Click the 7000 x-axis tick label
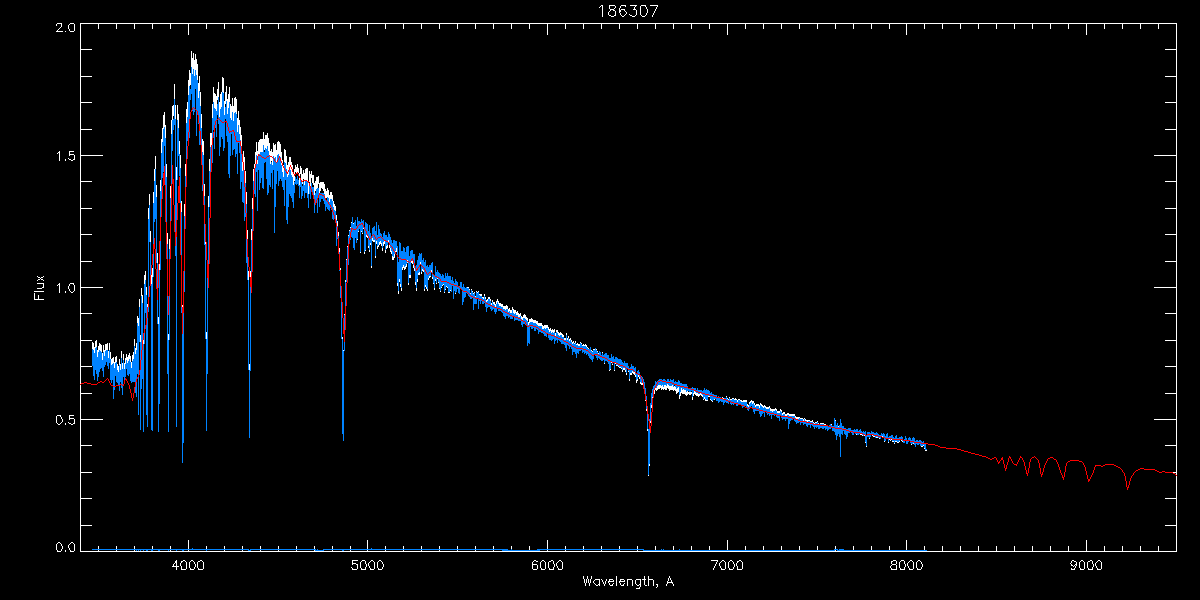This screenshot has width=1200, height=600. pos(727,565)
